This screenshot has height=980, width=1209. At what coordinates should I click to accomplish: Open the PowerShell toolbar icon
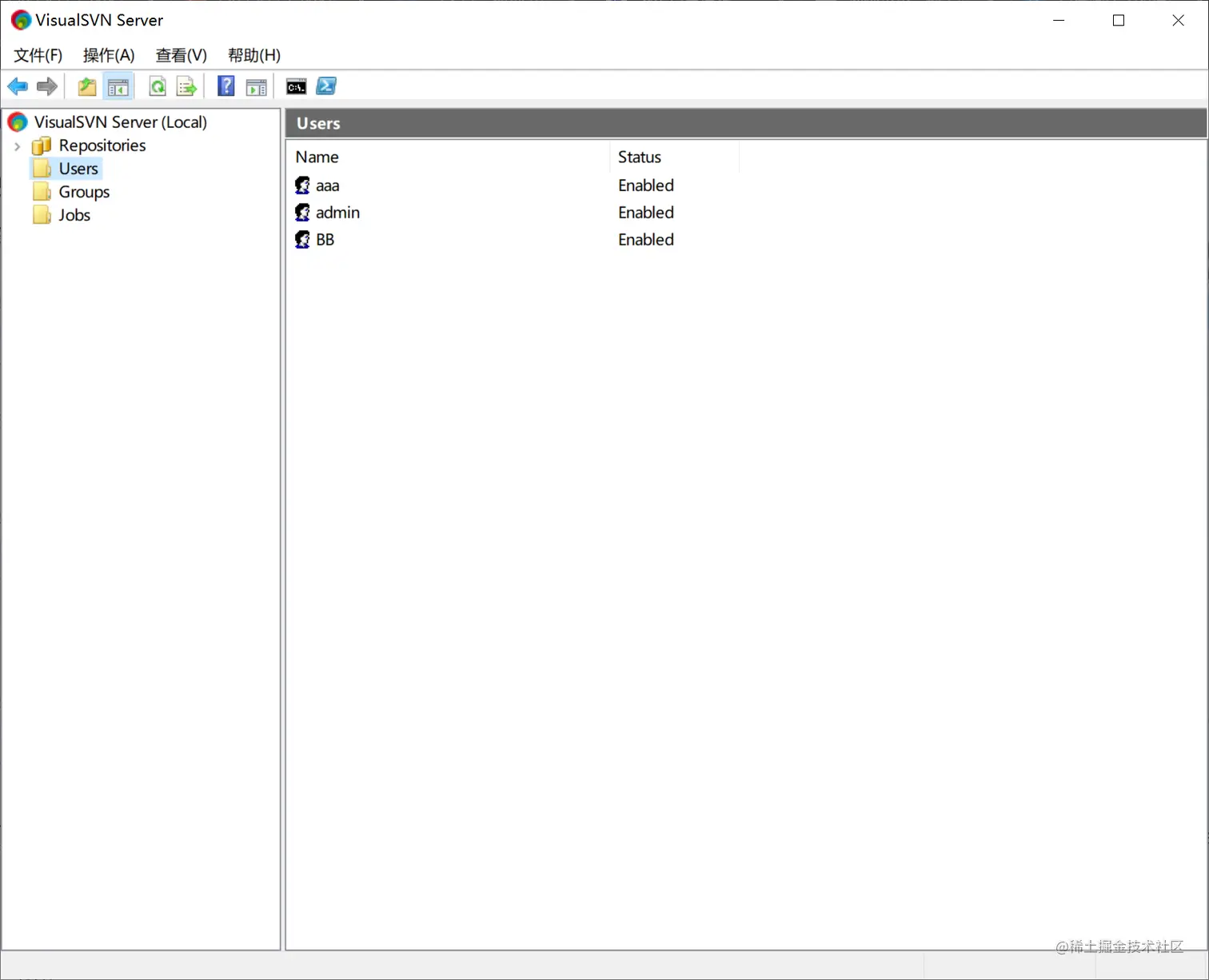pyautogui.click(x=326, y=86)
